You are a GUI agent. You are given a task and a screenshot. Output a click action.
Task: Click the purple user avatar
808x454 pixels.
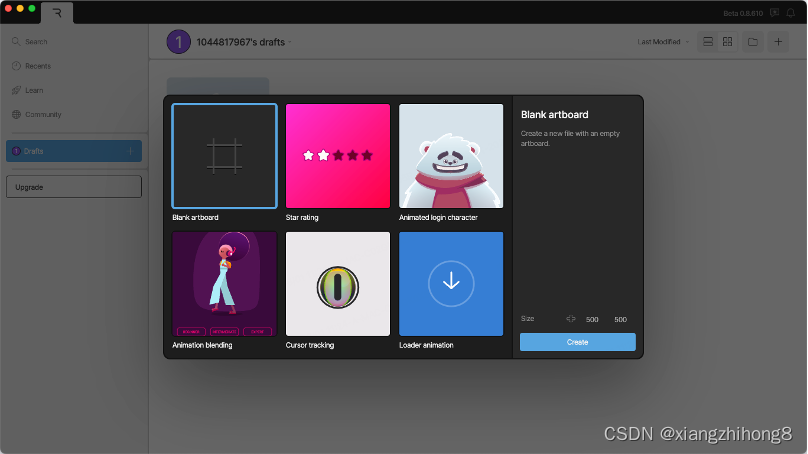point(178,42)
